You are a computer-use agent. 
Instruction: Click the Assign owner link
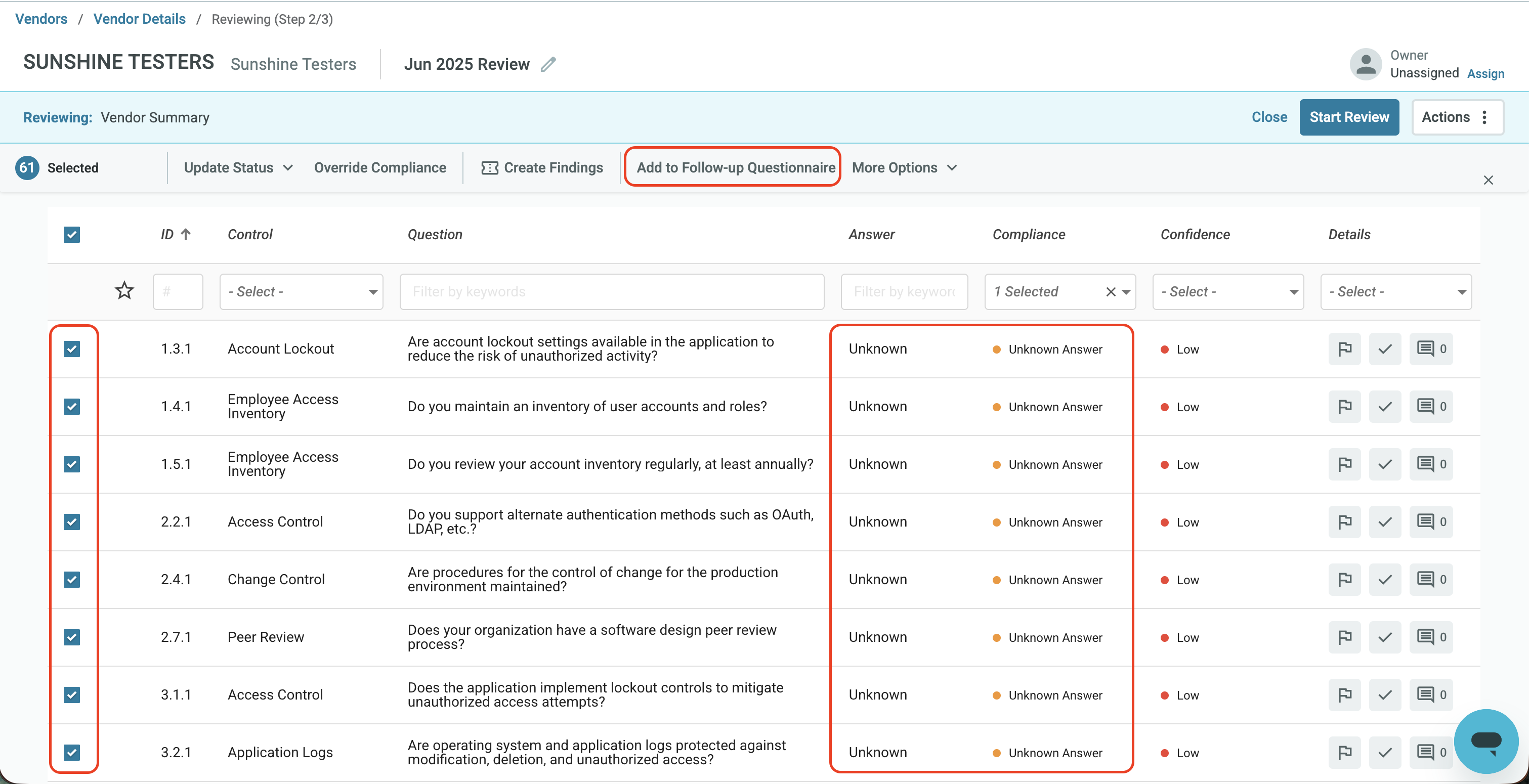(1485, 73)
